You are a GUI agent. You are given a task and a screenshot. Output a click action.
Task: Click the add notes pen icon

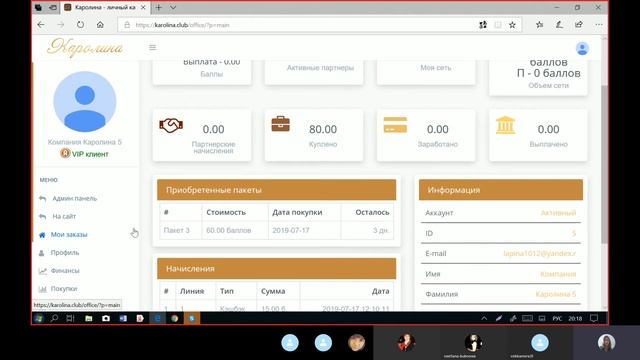pos(559,25)
